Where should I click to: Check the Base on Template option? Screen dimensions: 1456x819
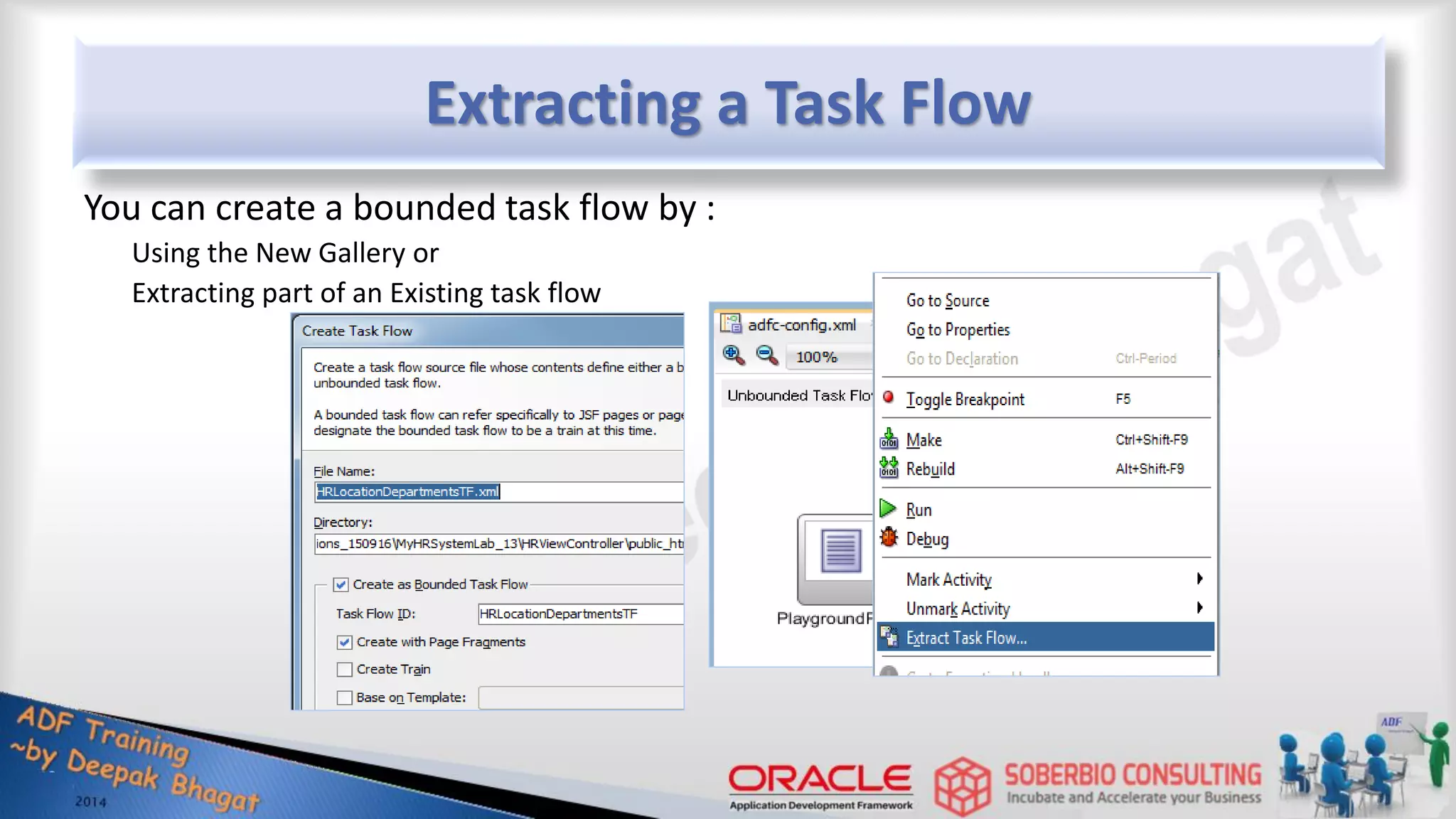tap(345, 698)
